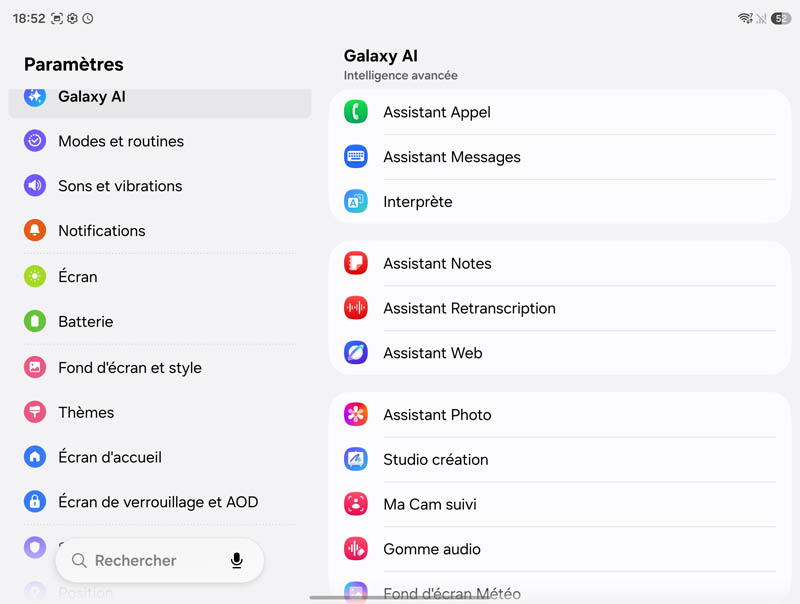Tap the gear icon in status bar
800x604 pixels.
coord(72,19)
